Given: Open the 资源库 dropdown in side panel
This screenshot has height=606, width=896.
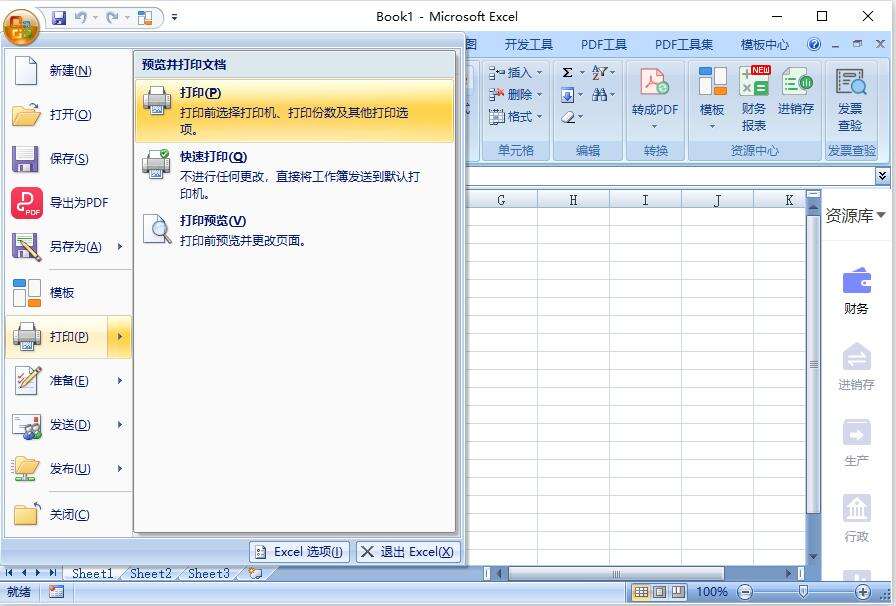Looking at the screenshot, I should click(855, 216).
